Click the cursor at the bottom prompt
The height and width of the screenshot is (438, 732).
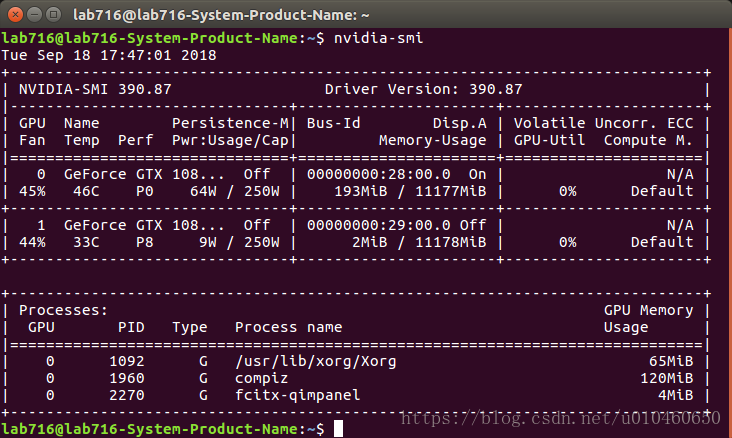tap(338, 429)
